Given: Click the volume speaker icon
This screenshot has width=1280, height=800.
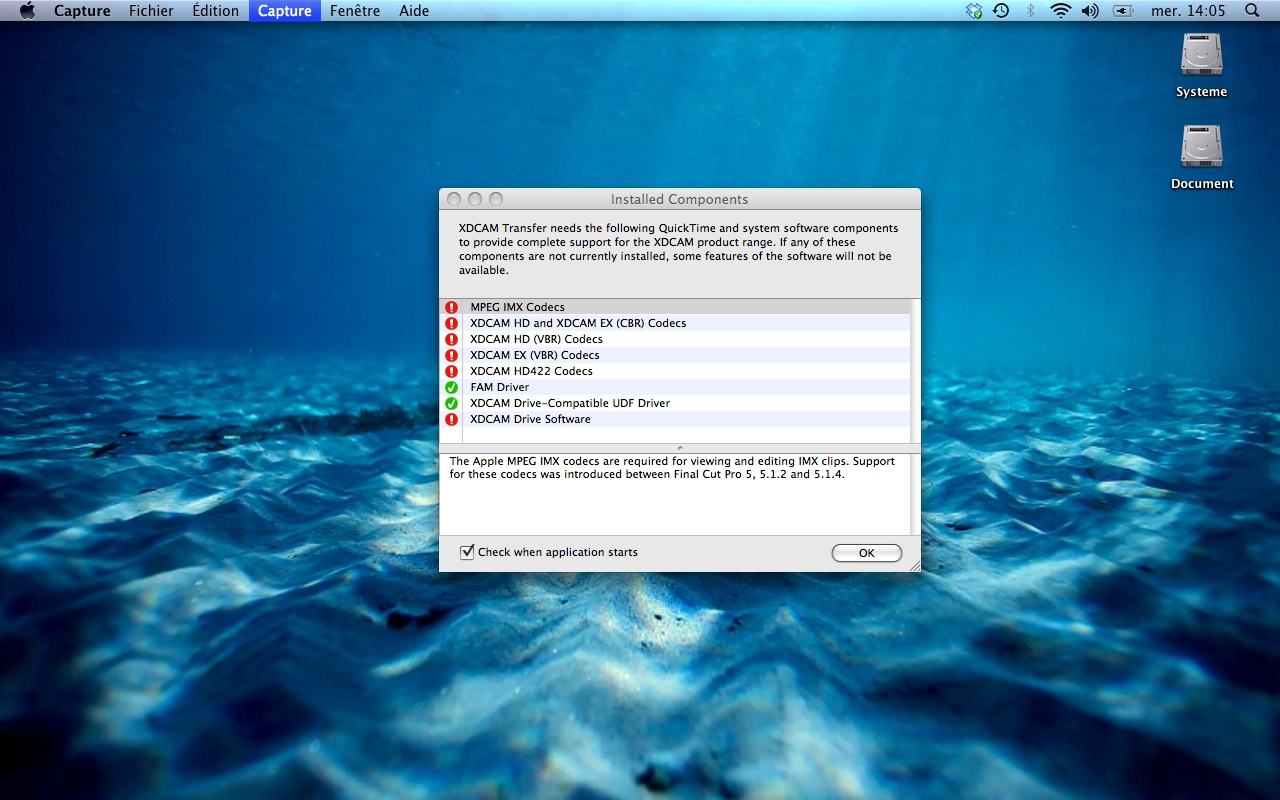Looking at the screenshot, I should click(x=1090, y=11).
